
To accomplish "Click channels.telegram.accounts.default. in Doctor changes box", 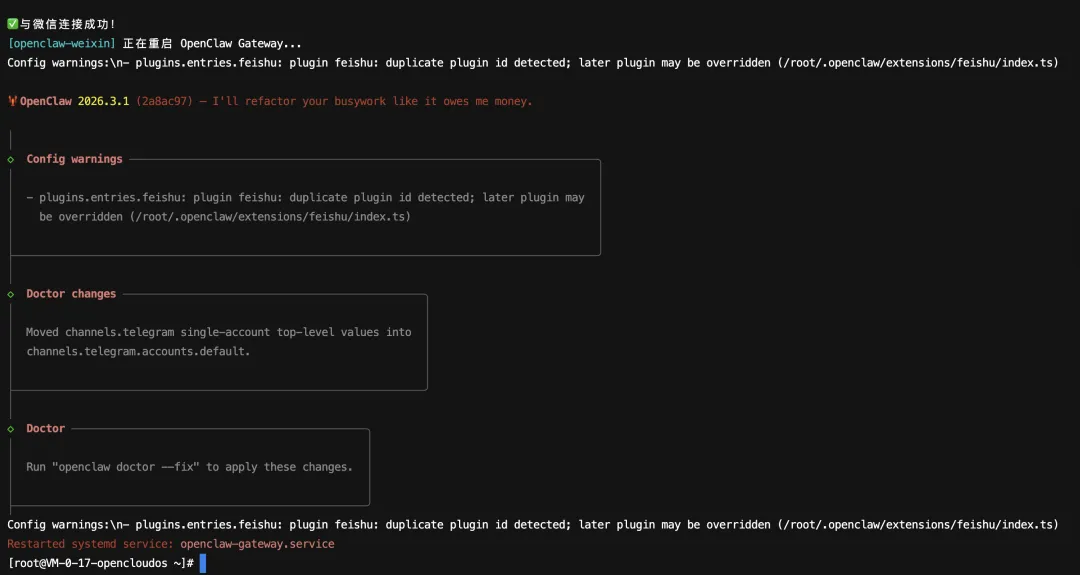I will (138, 351).
